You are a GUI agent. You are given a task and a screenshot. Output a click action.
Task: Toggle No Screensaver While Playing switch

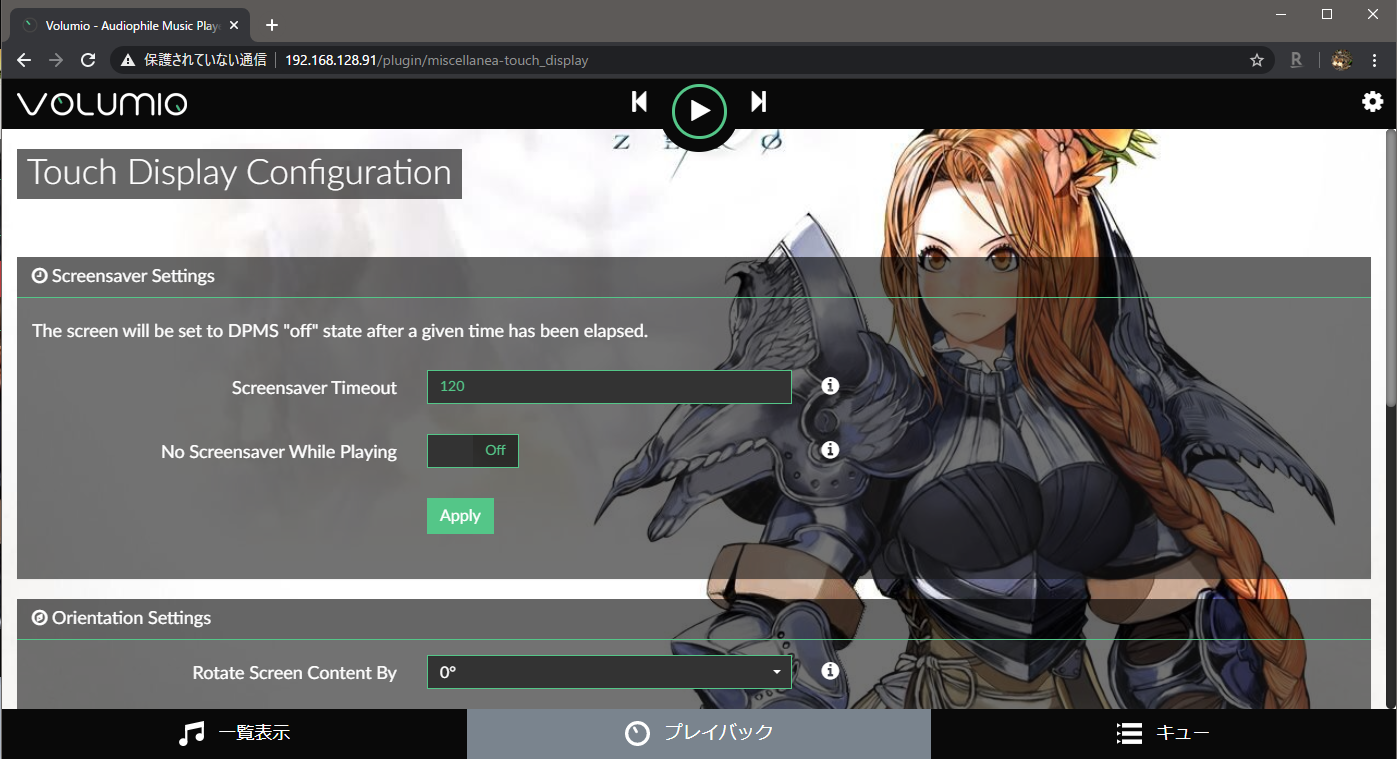point(473,451)
